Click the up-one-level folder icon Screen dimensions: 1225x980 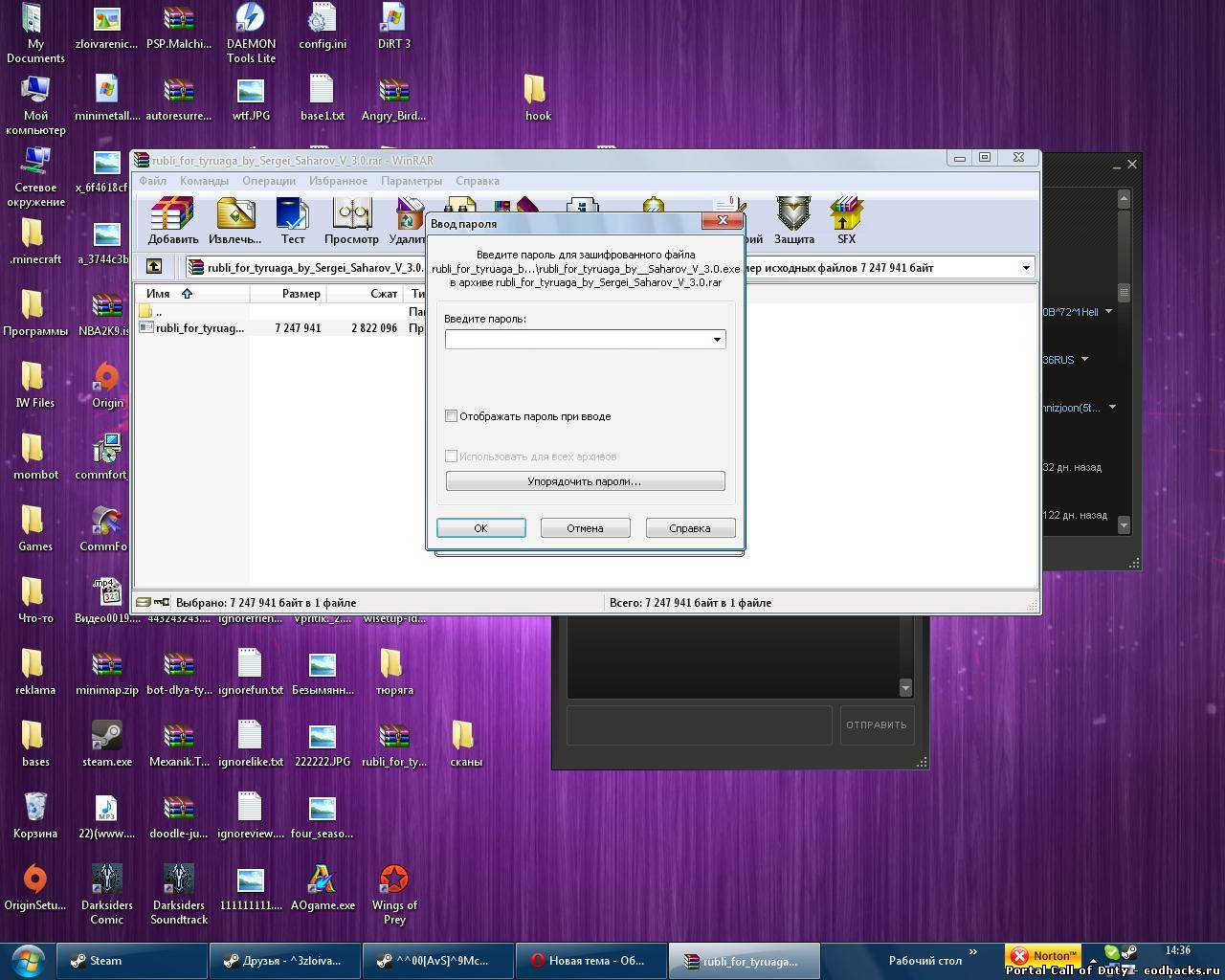click(x=154, y=267)
